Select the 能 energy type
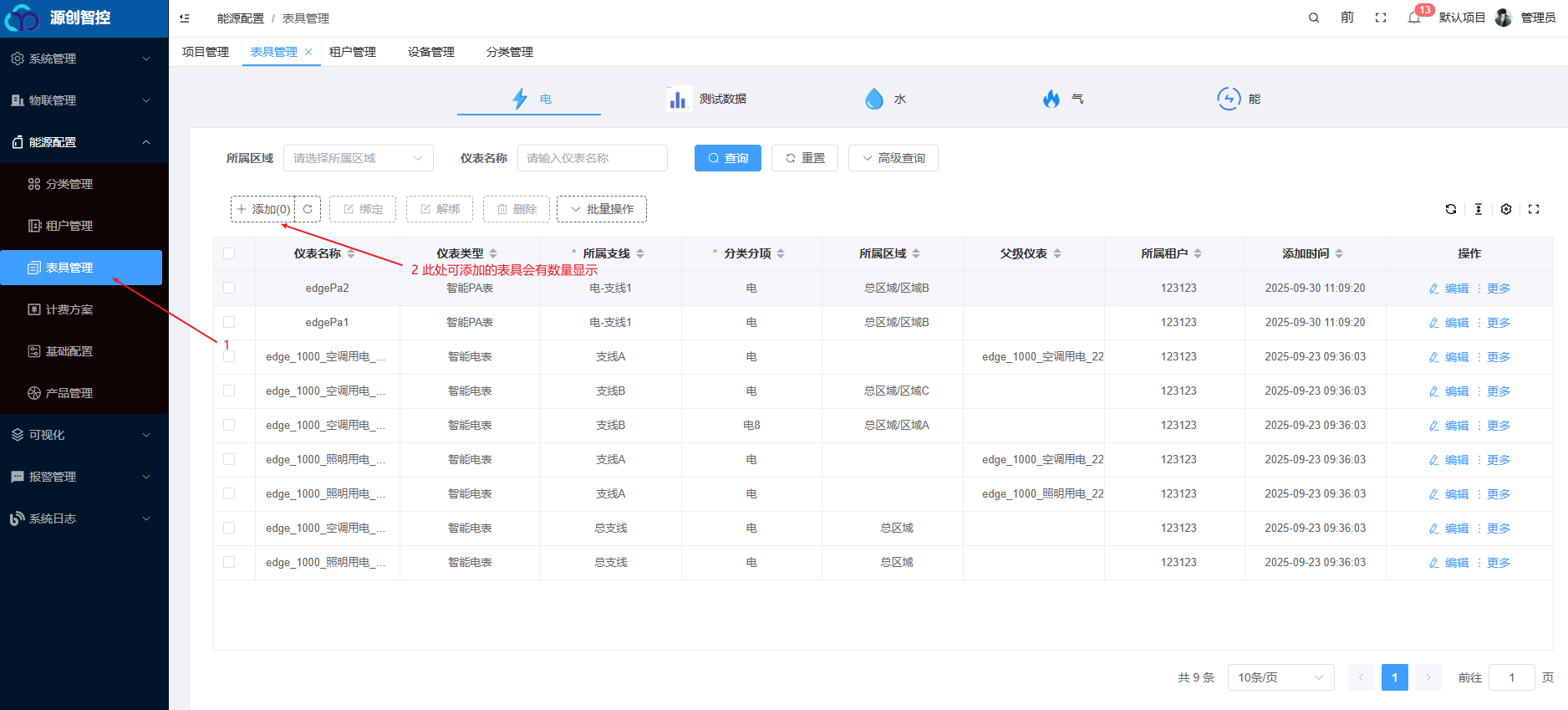 click(1239, 99)
